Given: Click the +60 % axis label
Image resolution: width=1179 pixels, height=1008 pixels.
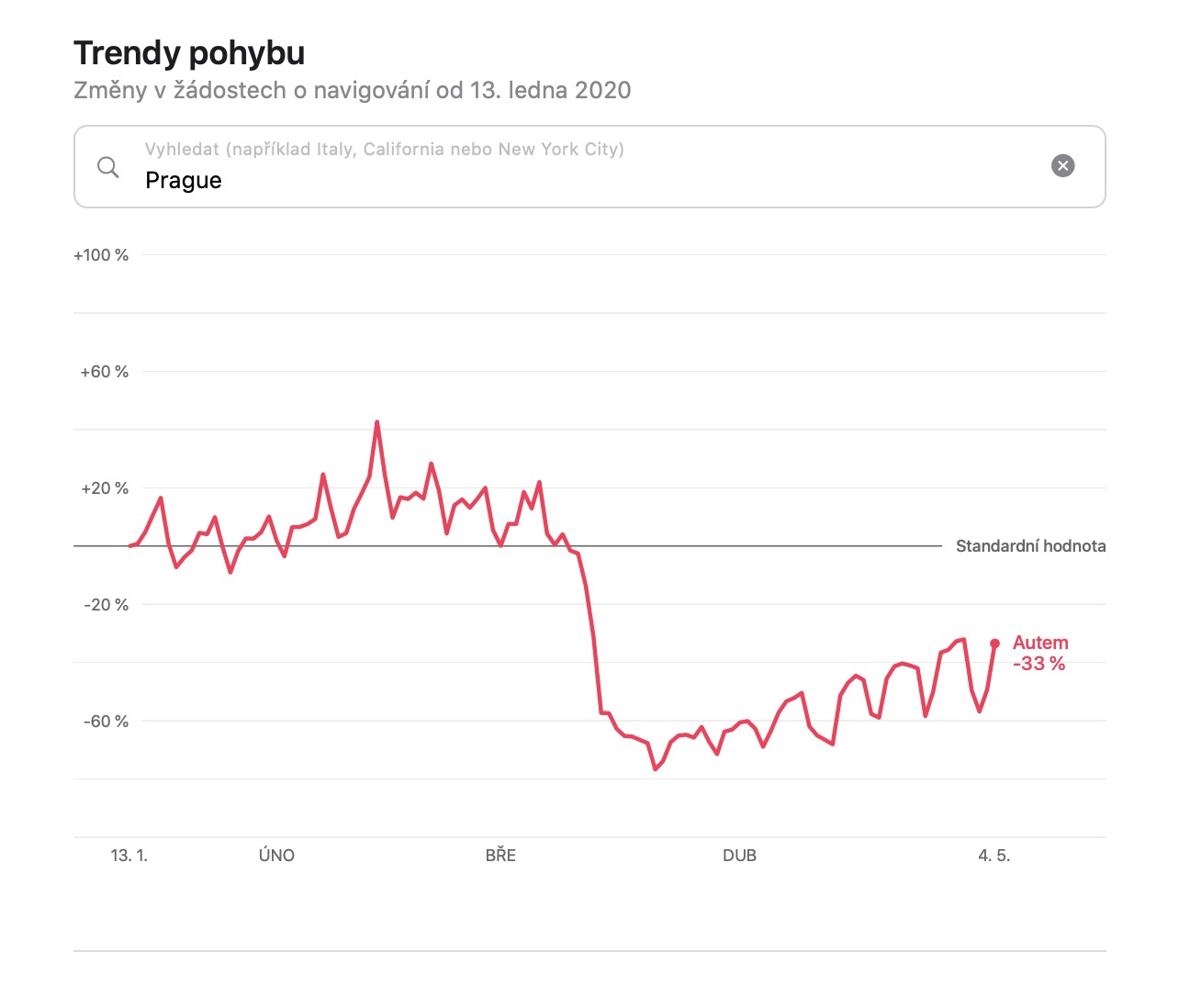Looking at the screenshot, I should [104, 372].
